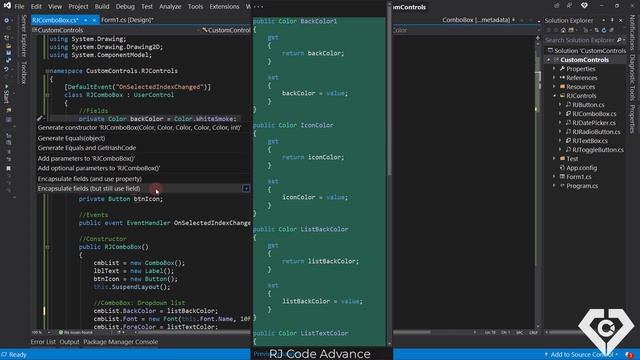The image size is (640, 360).
Task: Collapse the namespace CustomControls.RJControls code block
Action: tap(47, 71)
